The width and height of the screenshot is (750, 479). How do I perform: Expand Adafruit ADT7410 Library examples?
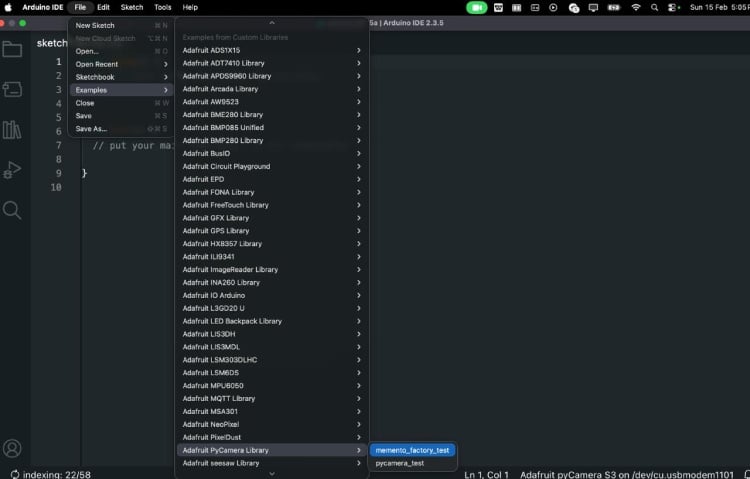(x=272, y=63)
